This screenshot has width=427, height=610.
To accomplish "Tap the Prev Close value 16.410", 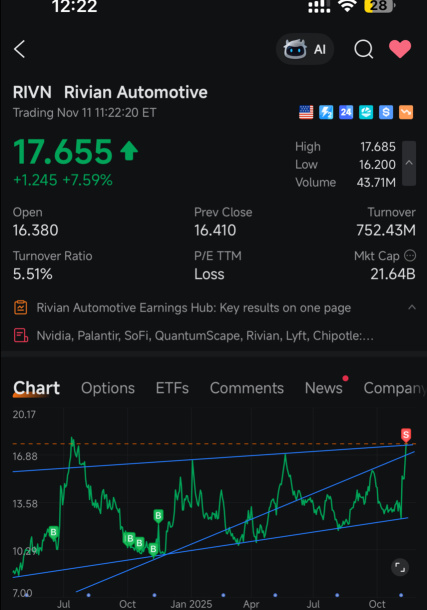I will (x=215, y=230).
